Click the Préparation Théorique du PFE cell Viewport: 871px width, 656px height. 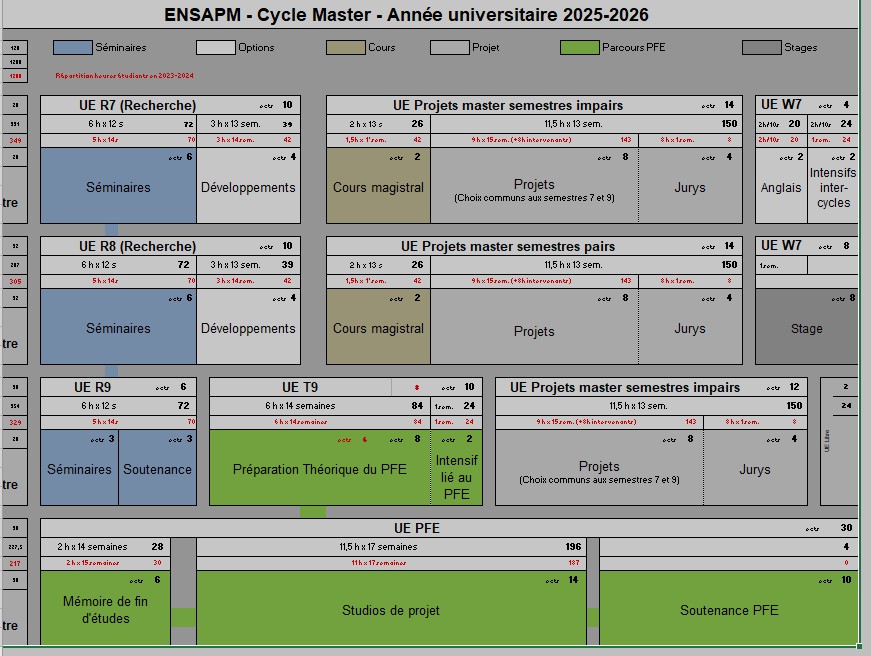pos(319,469)
